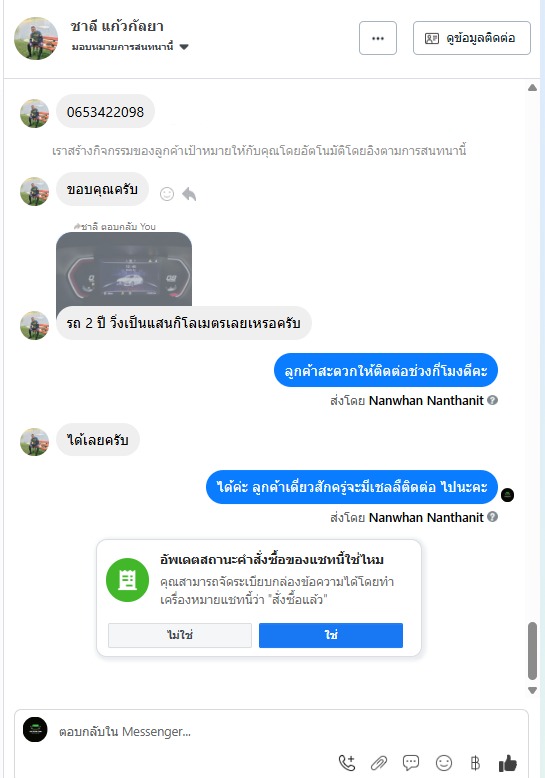
Task: Click help icon beside first Nanwhan Nanthanit
Action: click(492, 400)
